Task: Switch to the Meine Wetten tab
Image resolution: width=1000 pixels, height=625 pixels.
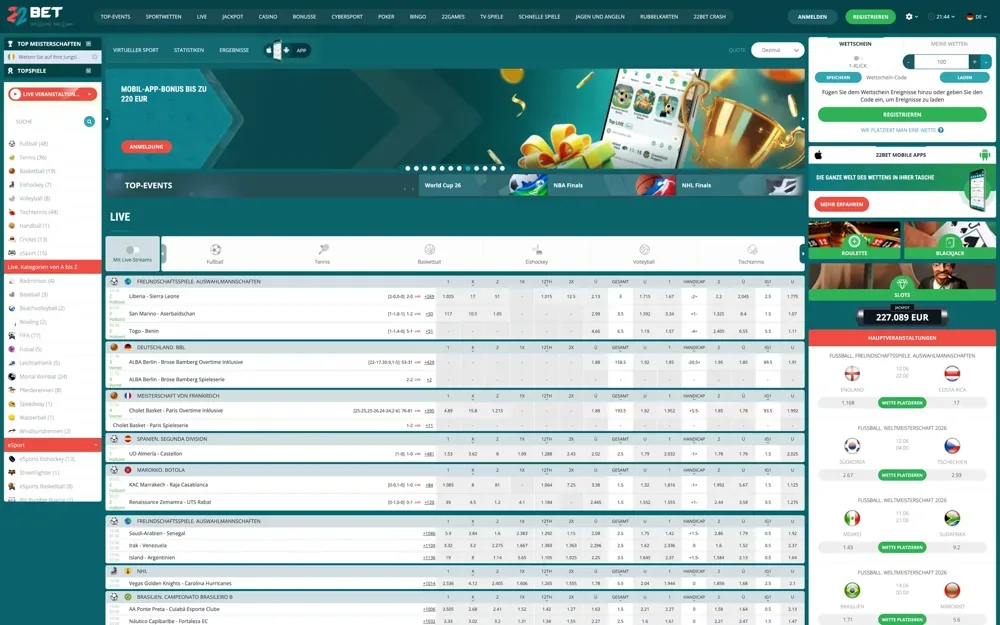Action: [949, 43]
